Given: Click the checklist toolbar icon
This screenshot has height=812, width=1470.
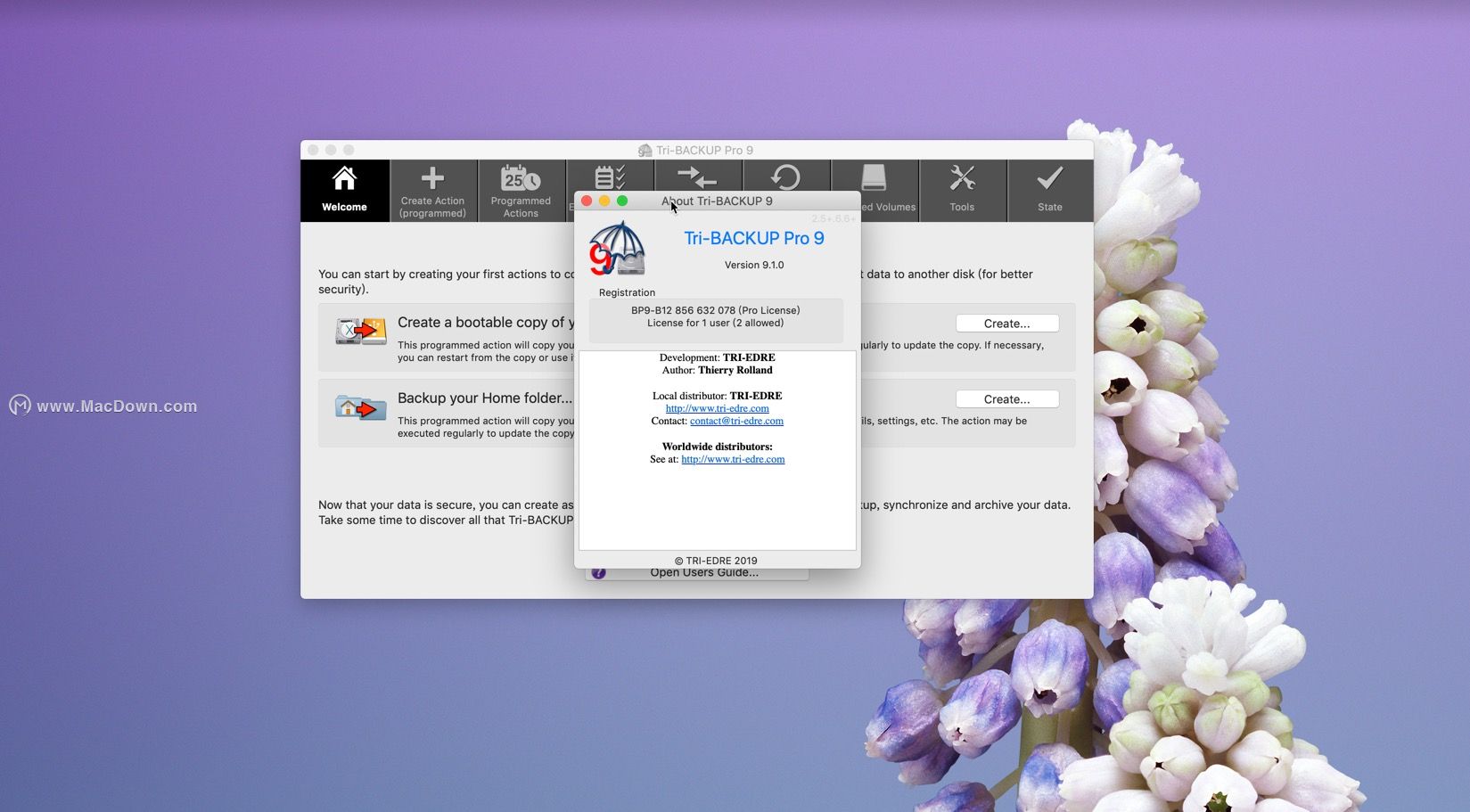Looking at the screenshot, I should click(610, 176).
